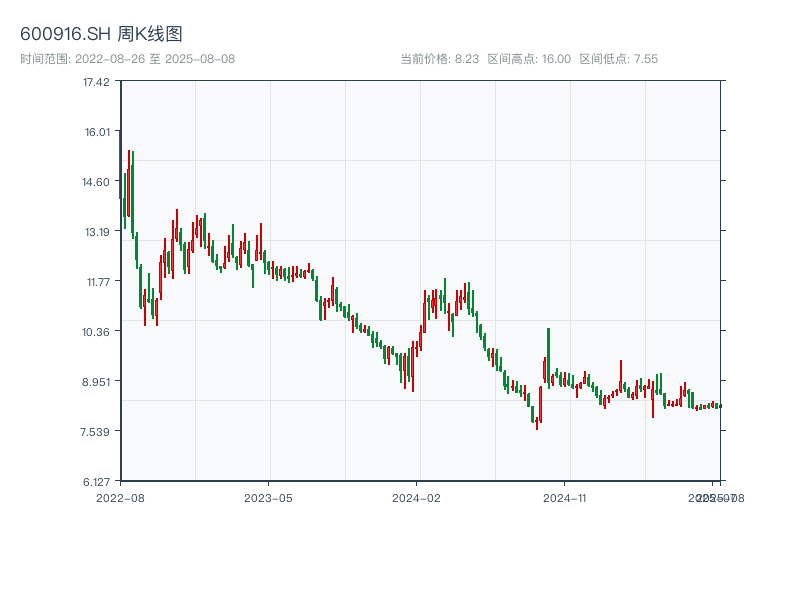Click the 17.42 y-axis price label
800x600 pixels.
click(96, 81)
